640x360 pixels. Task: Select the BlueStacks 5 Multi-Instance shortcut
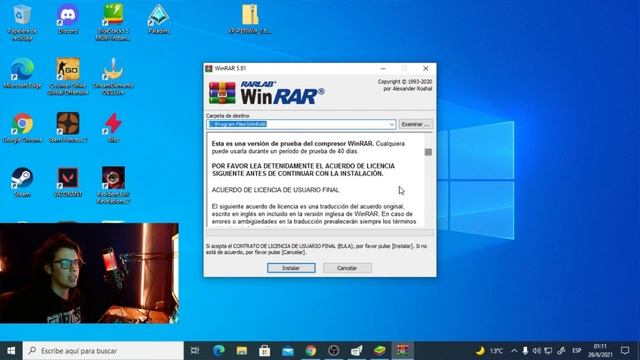[x=113, y=22]
